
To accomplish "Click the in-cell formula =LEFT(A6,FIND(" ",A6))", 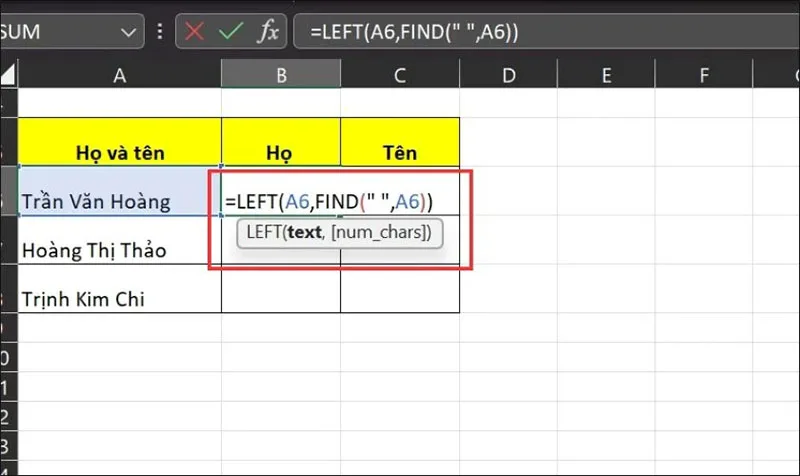I will coord(329,202).
